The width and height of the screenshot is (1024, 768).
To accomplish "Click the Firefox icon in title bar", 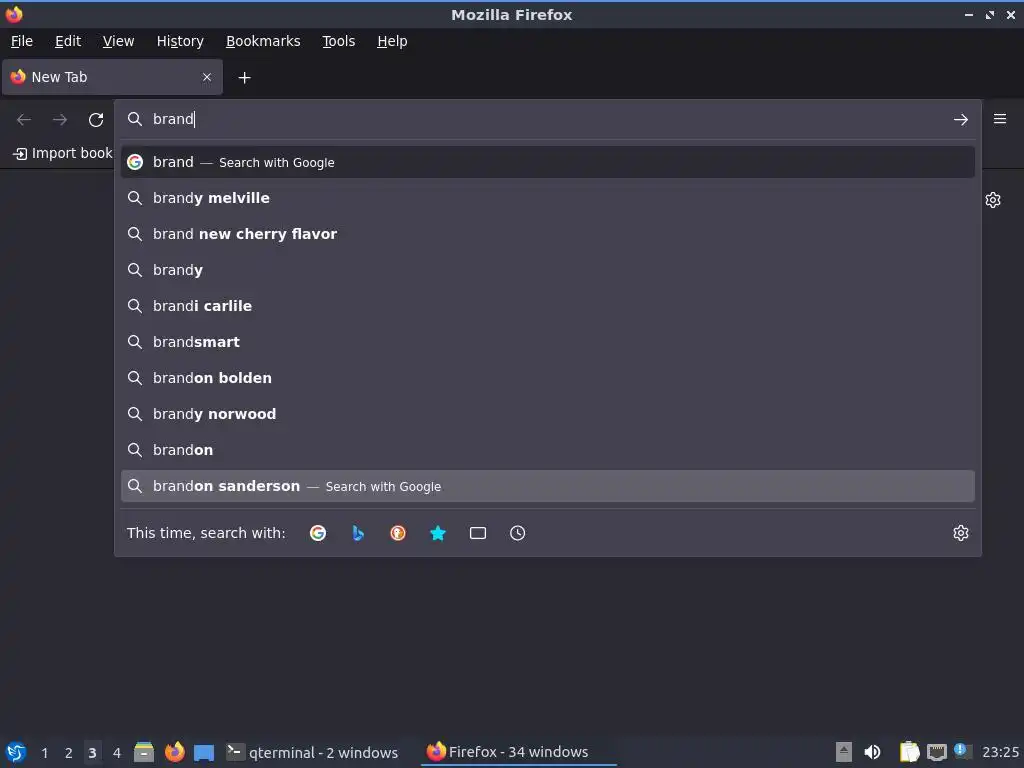I will 14,14.
